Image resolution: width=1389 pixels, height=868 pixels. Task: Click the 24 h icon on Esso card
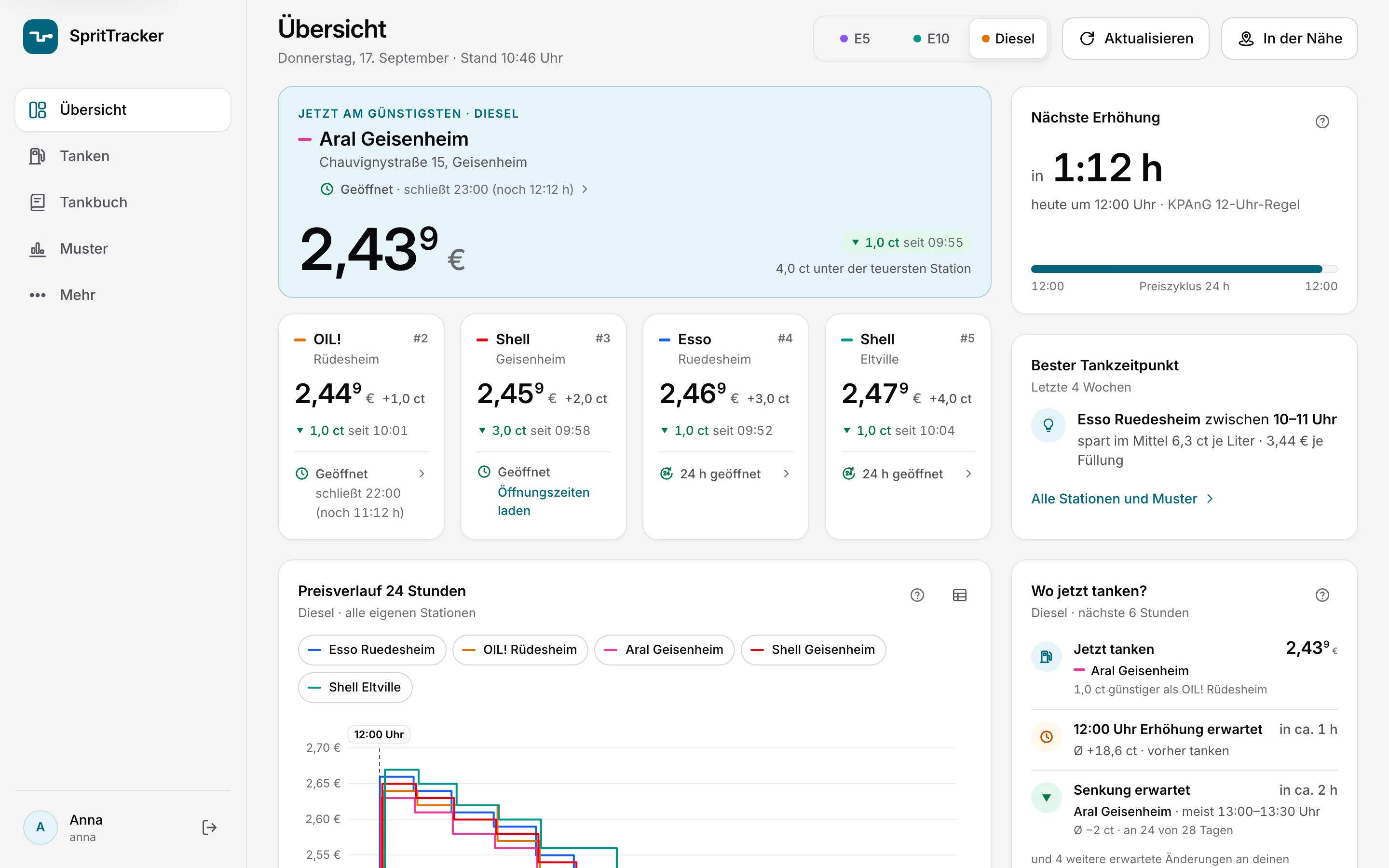pyautogui.click(x=667, y=474)
